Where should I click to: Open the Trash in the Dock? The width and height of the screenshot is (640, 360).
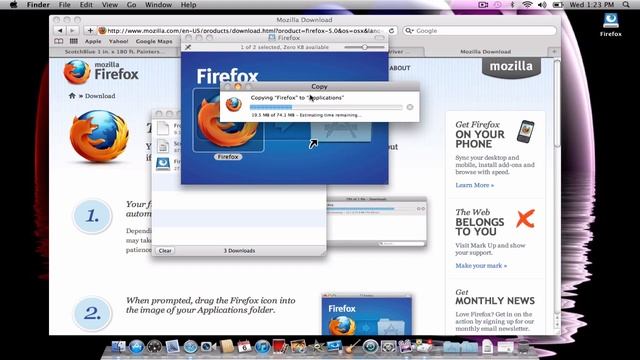(523, 348)
